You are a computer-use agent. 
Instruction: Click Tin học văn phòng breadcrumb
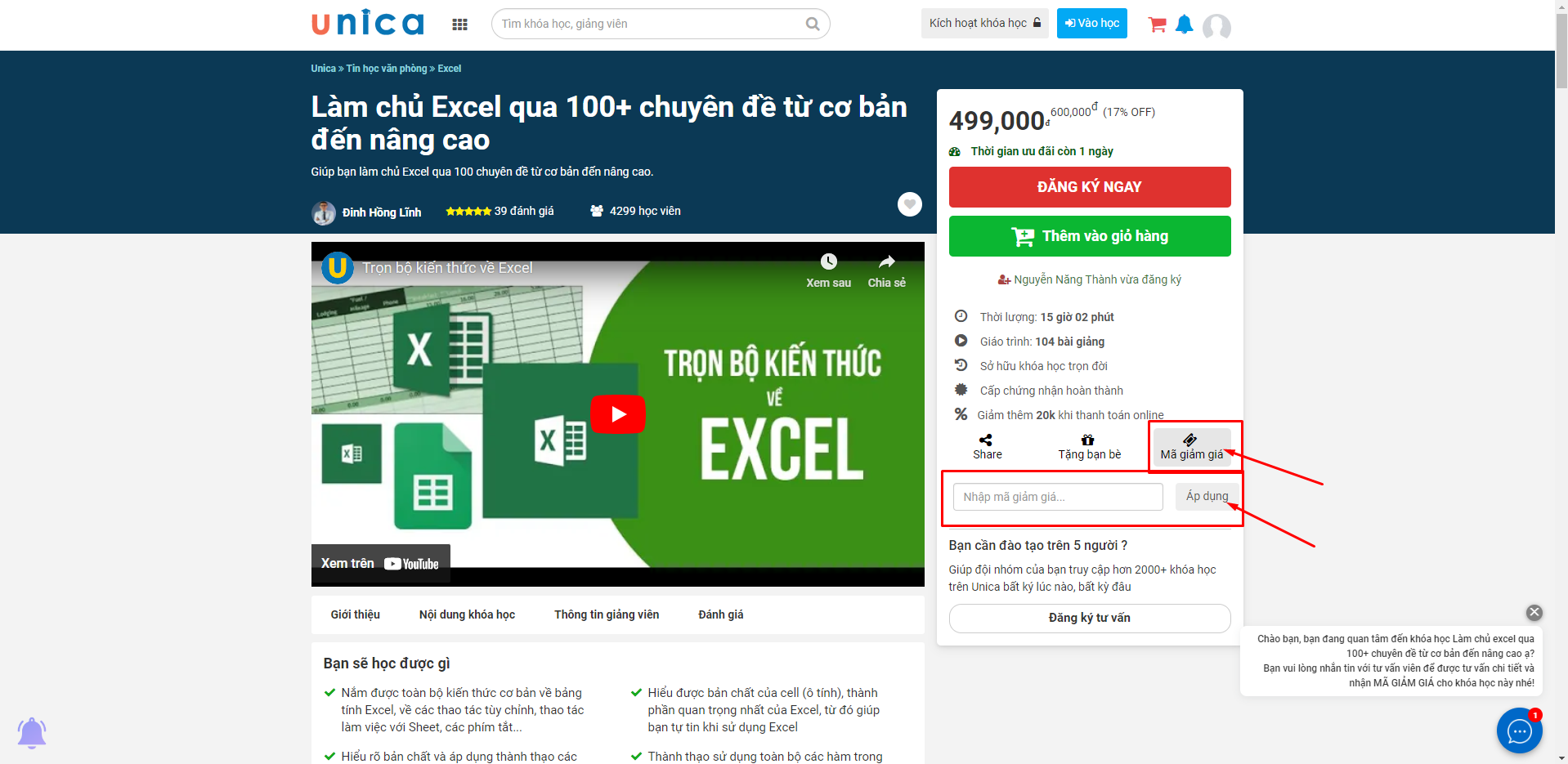click(387, 69)
